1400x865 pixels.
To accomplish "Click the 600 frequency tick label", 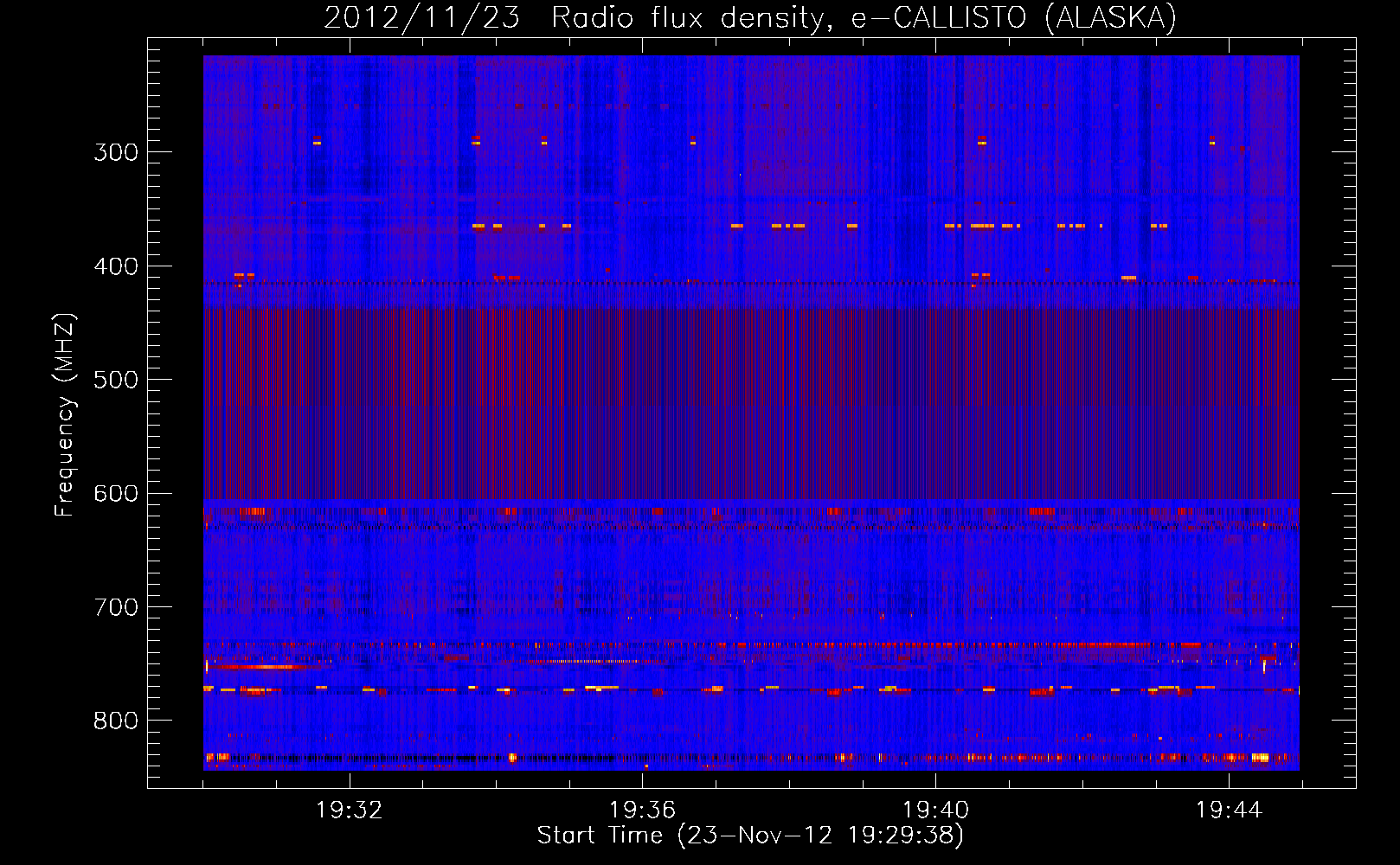I will click(116, 494).
